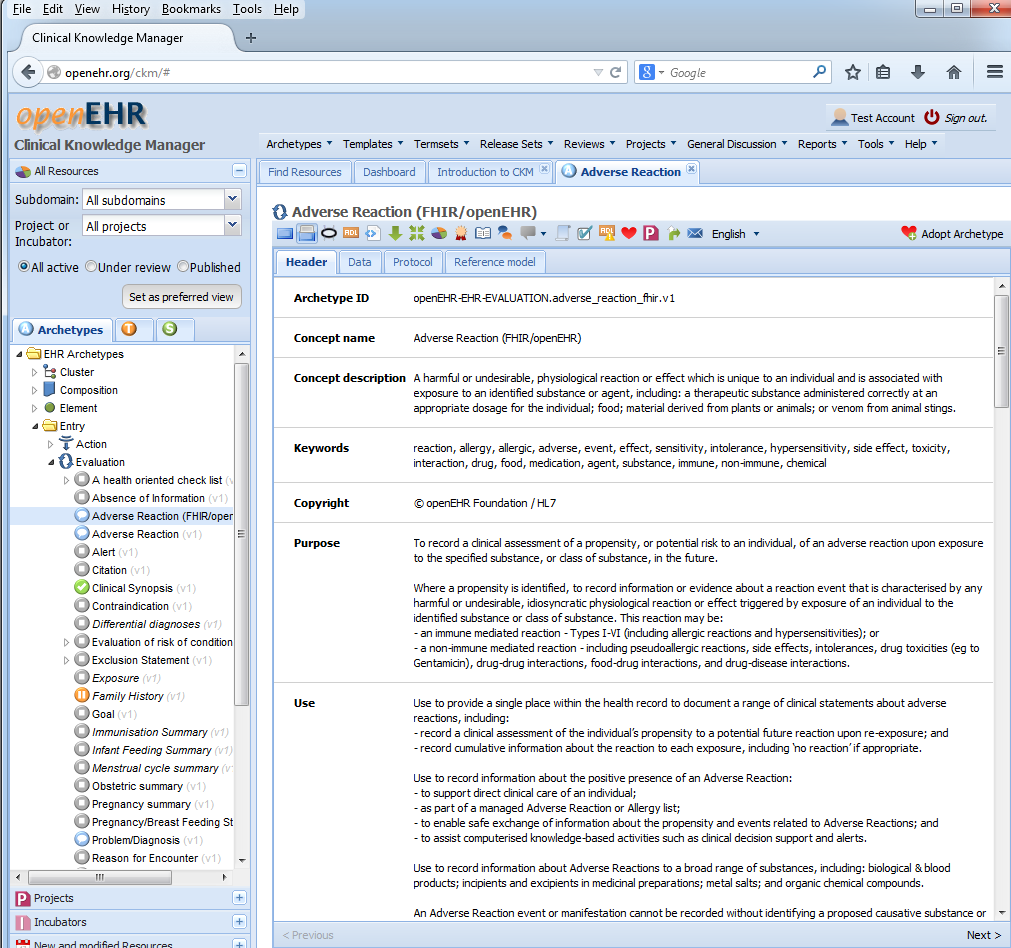
Task: Select the All active radio button
Action: pos(24,267)
